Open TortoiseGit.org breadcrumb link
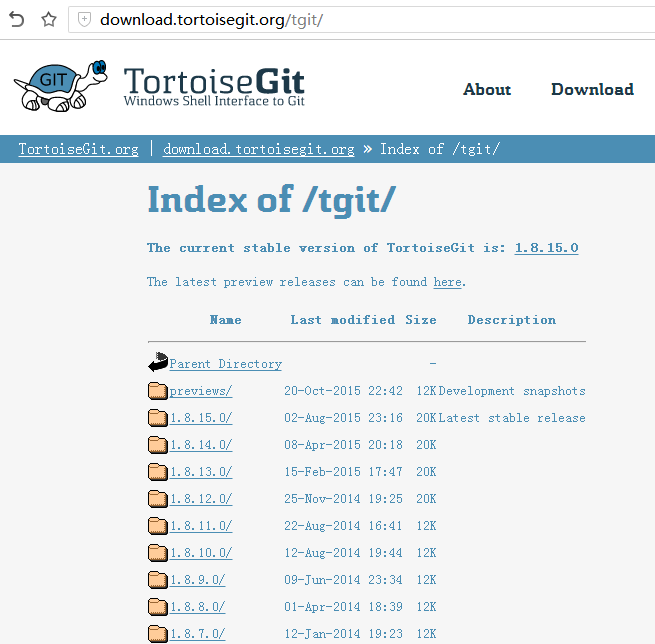This screenshot has width=655, height=644. [79, 149]
